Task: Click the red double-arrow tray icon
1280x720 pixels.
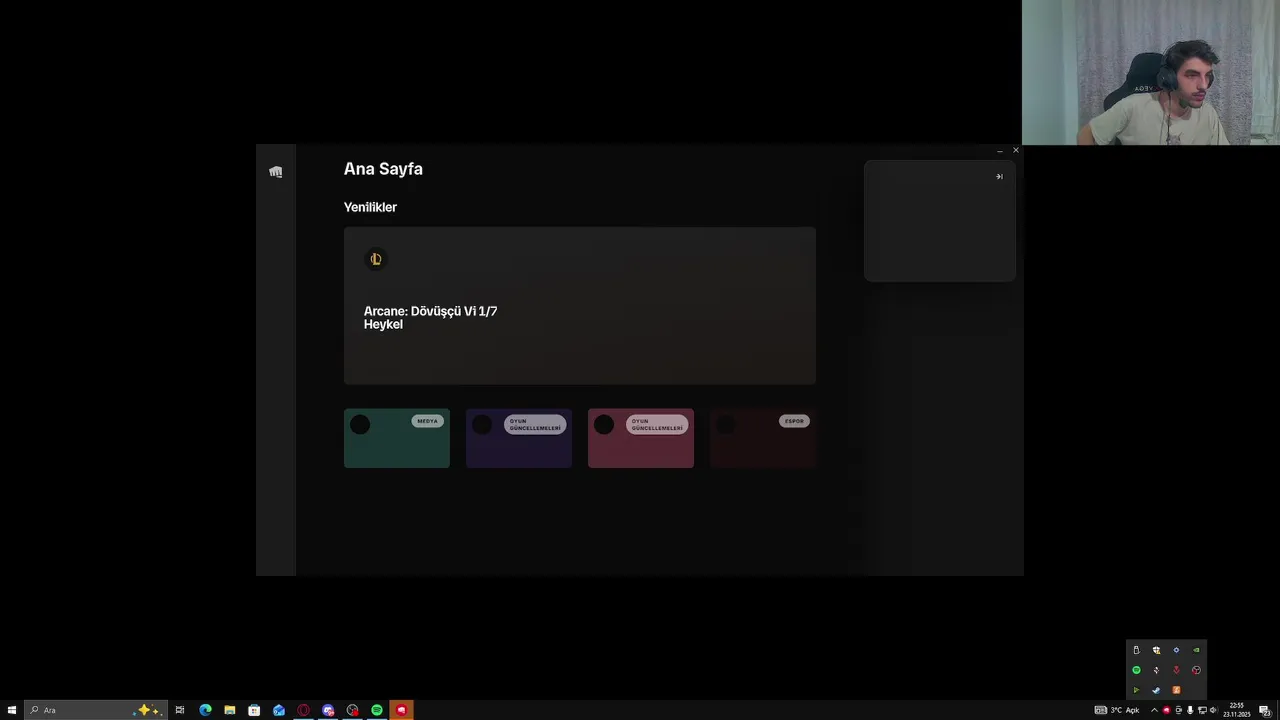Action: pyautogui.click(x=1176, y=670)
